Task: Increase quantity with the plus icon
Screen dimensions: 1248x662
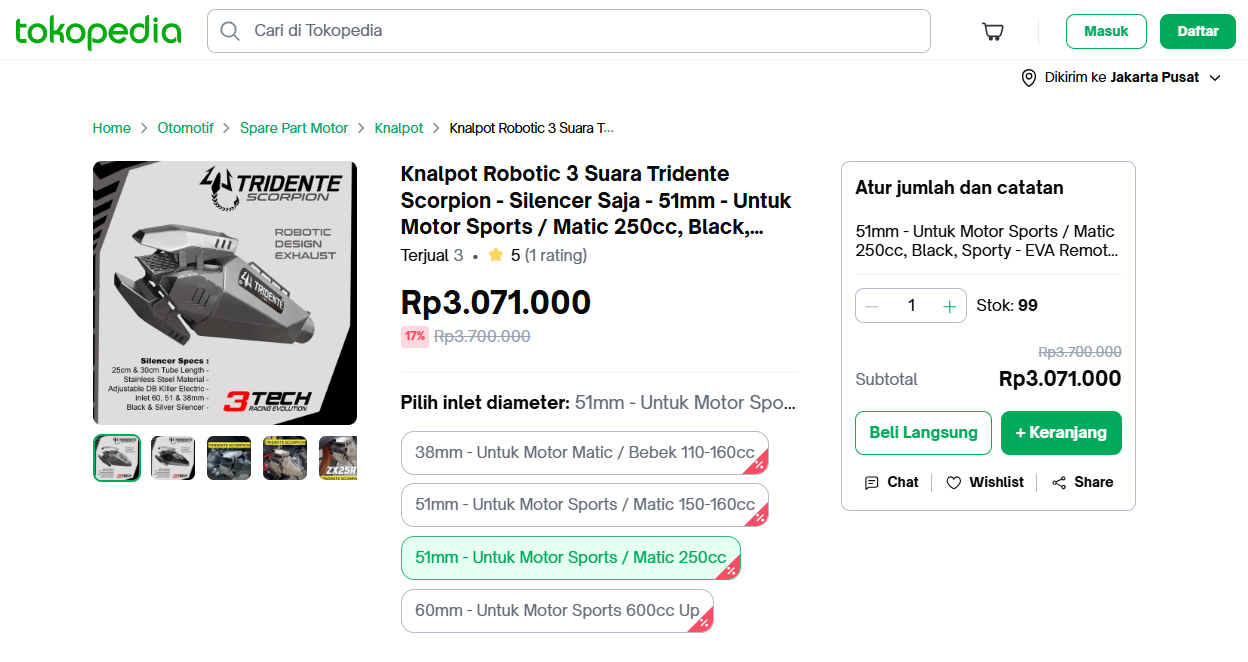Action: pyautogui.click(x=949, y=306)
